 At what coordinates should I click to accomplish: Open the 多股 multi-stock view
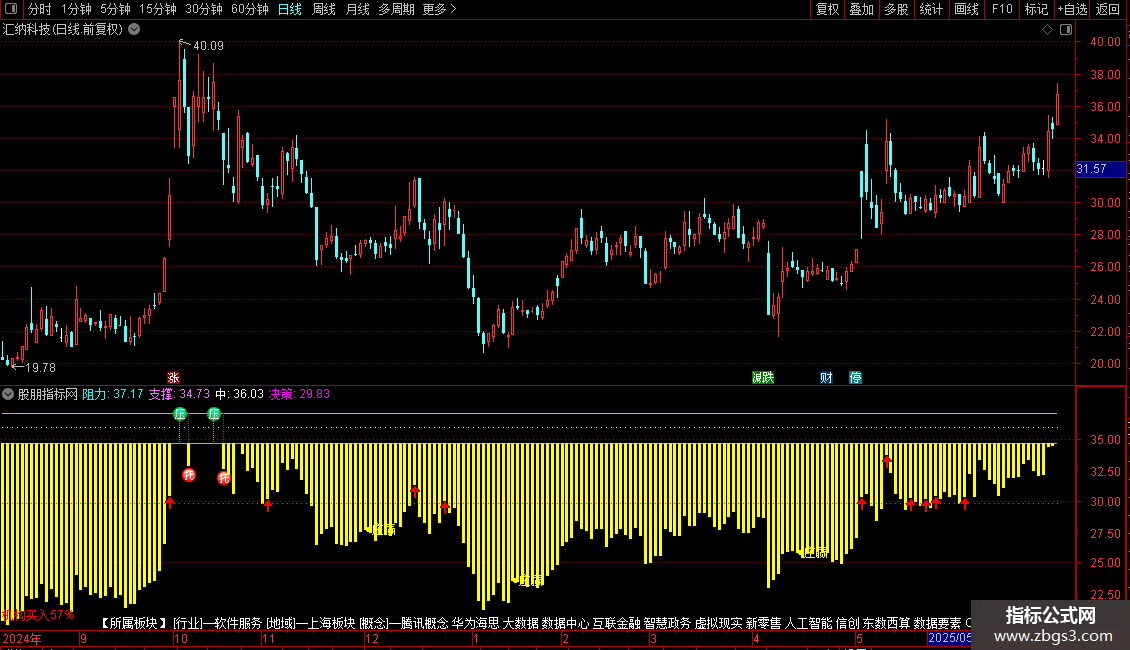click(x=896, y=9)
